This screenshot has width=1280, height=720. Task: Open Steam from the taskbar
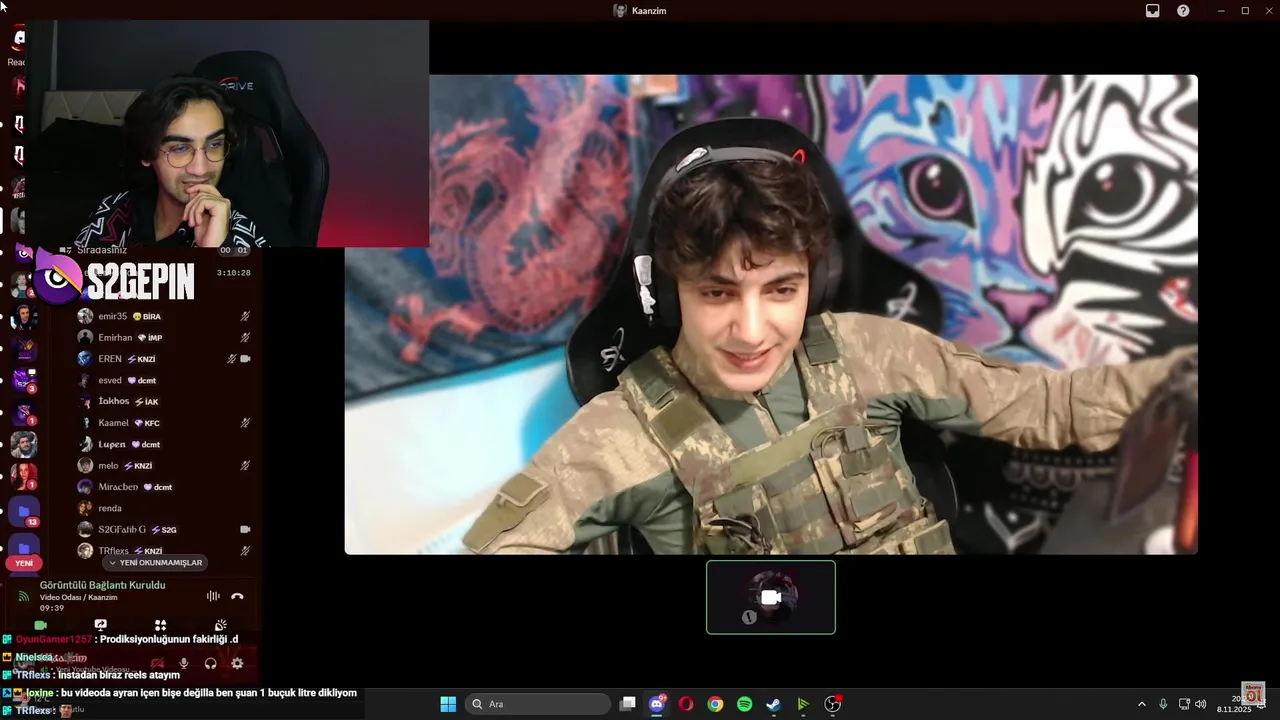(x=773, y=704)
